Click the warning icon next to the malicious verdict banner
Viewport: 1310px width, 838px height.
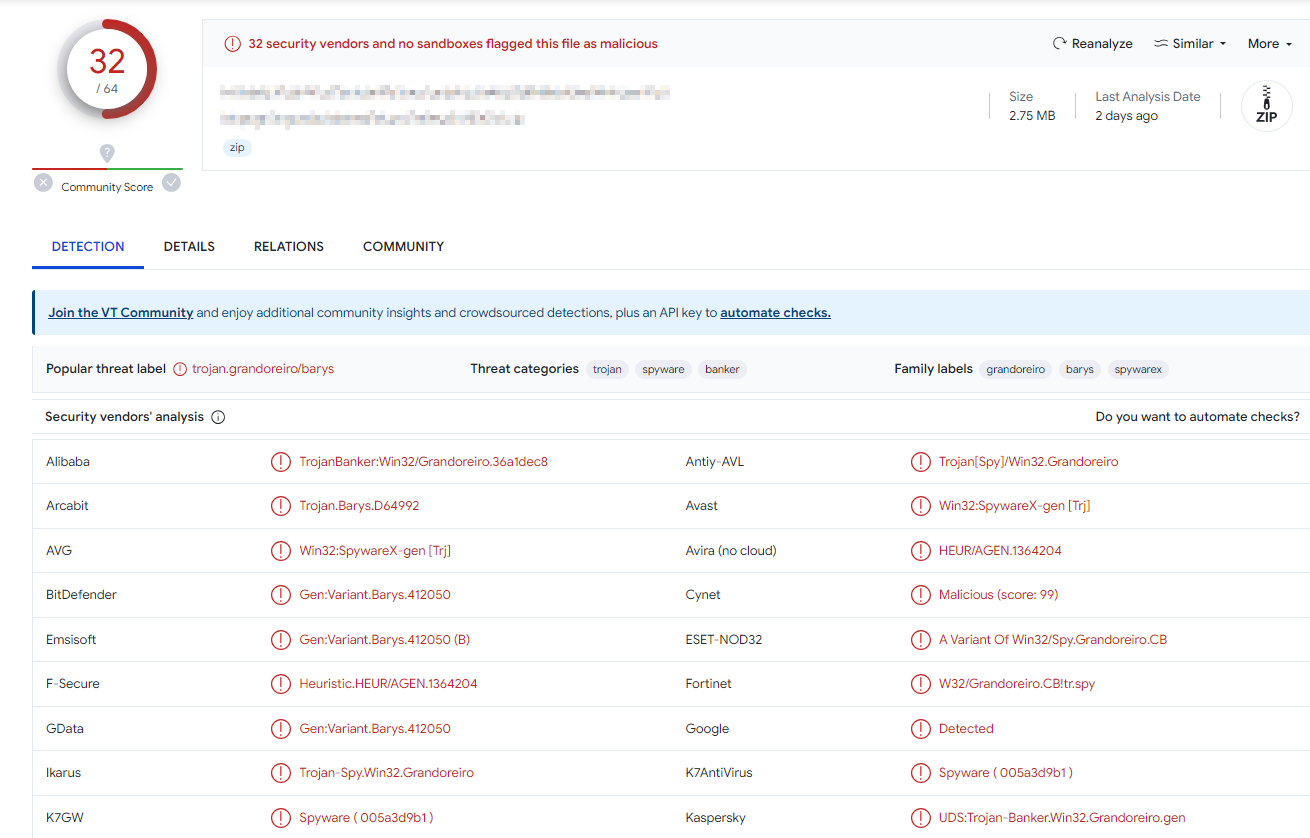tap(232, 43)
